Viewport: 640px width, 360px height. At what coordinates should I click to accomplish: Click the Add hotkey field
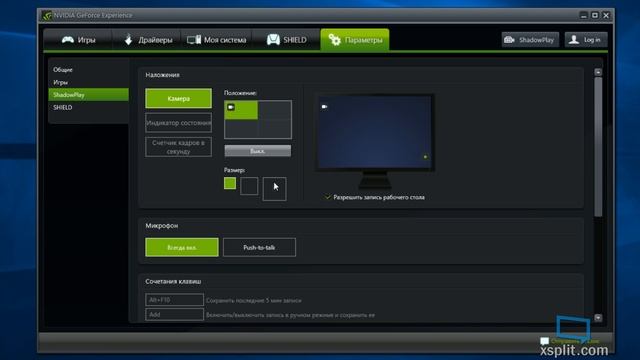click(174, 314)
